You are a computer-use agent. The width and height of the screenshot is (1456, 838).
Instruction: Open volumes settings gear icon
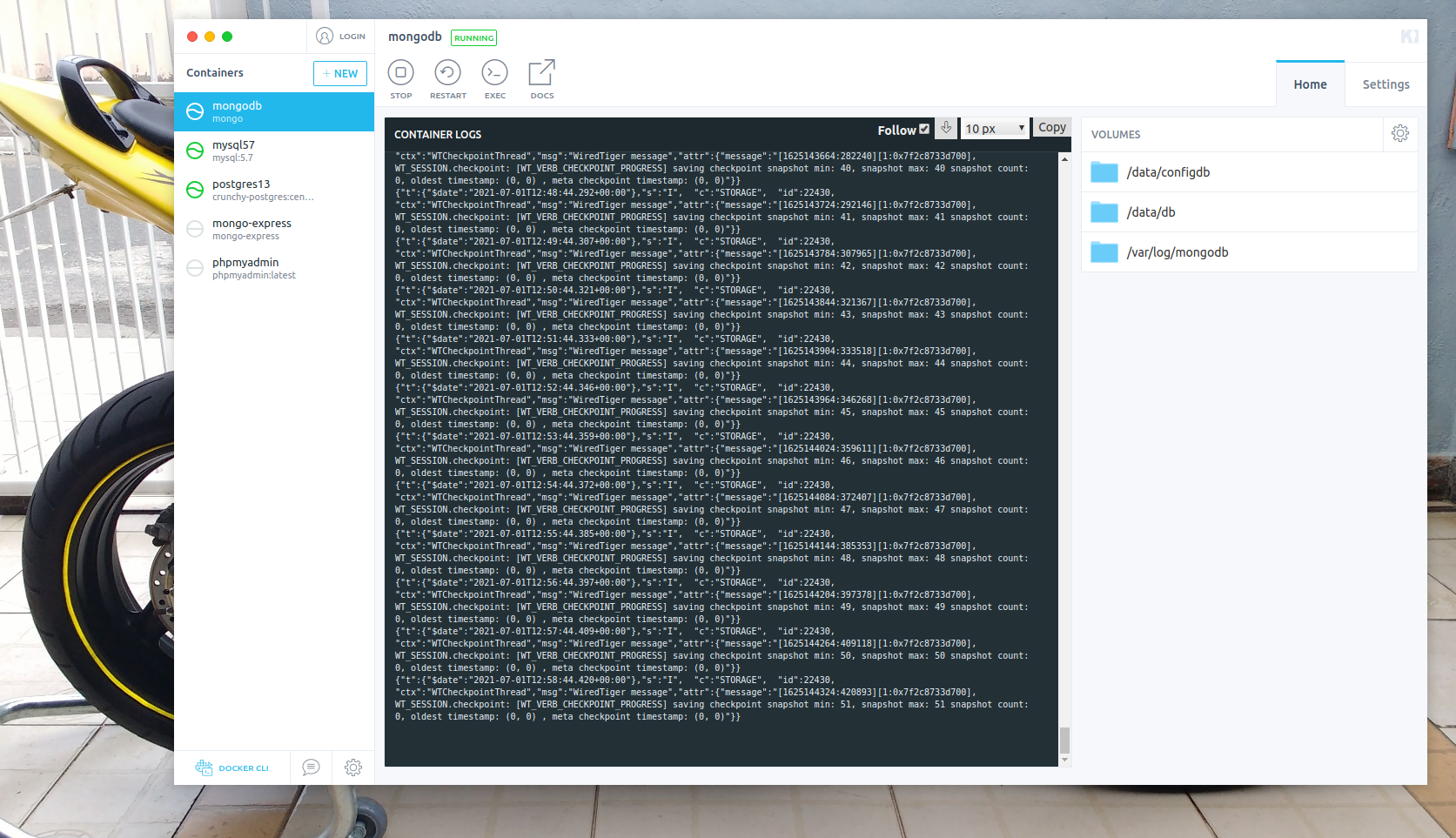[1400, 133]
